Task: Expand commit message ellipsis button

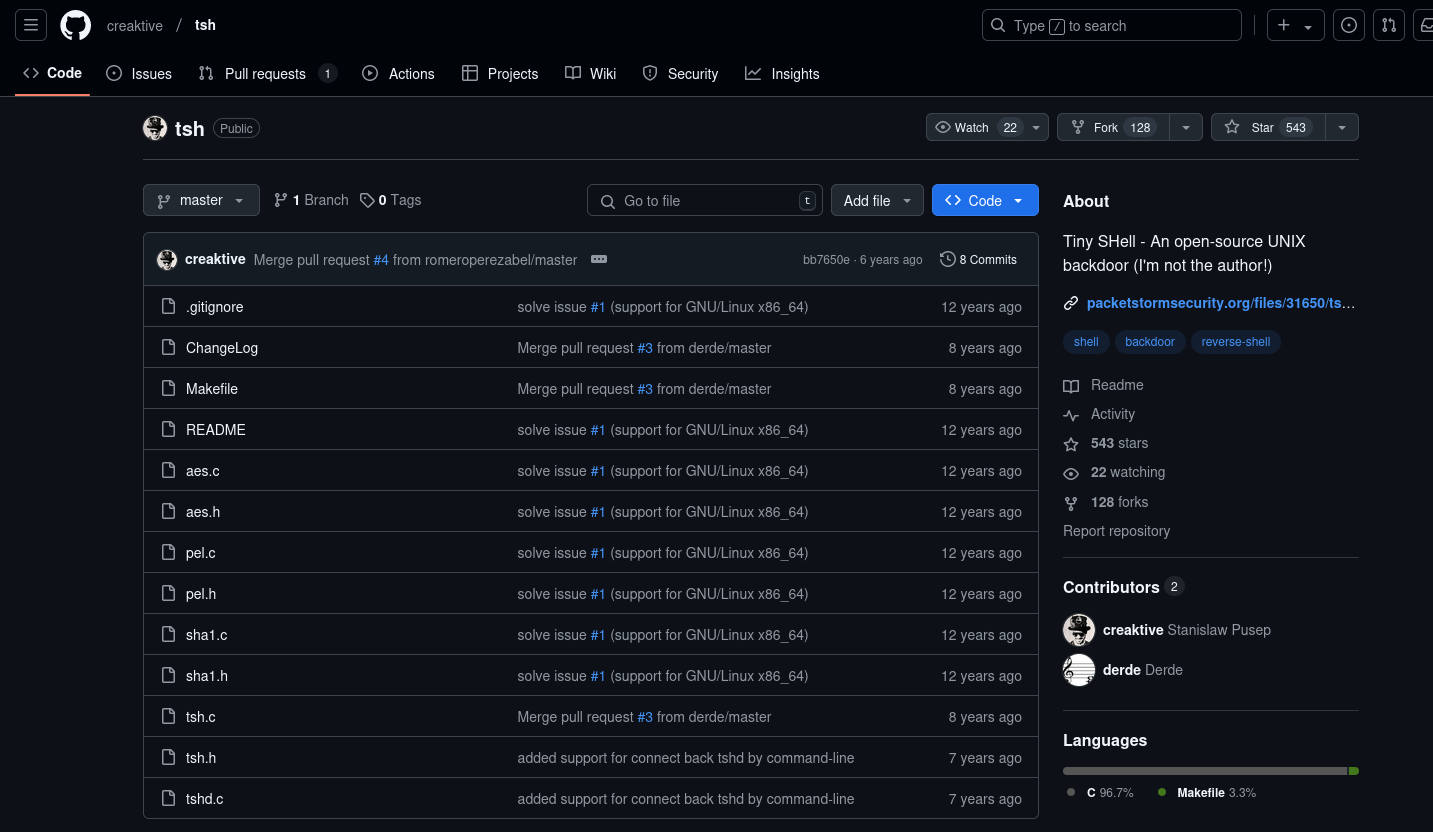Action: click(x=599, y=259)
